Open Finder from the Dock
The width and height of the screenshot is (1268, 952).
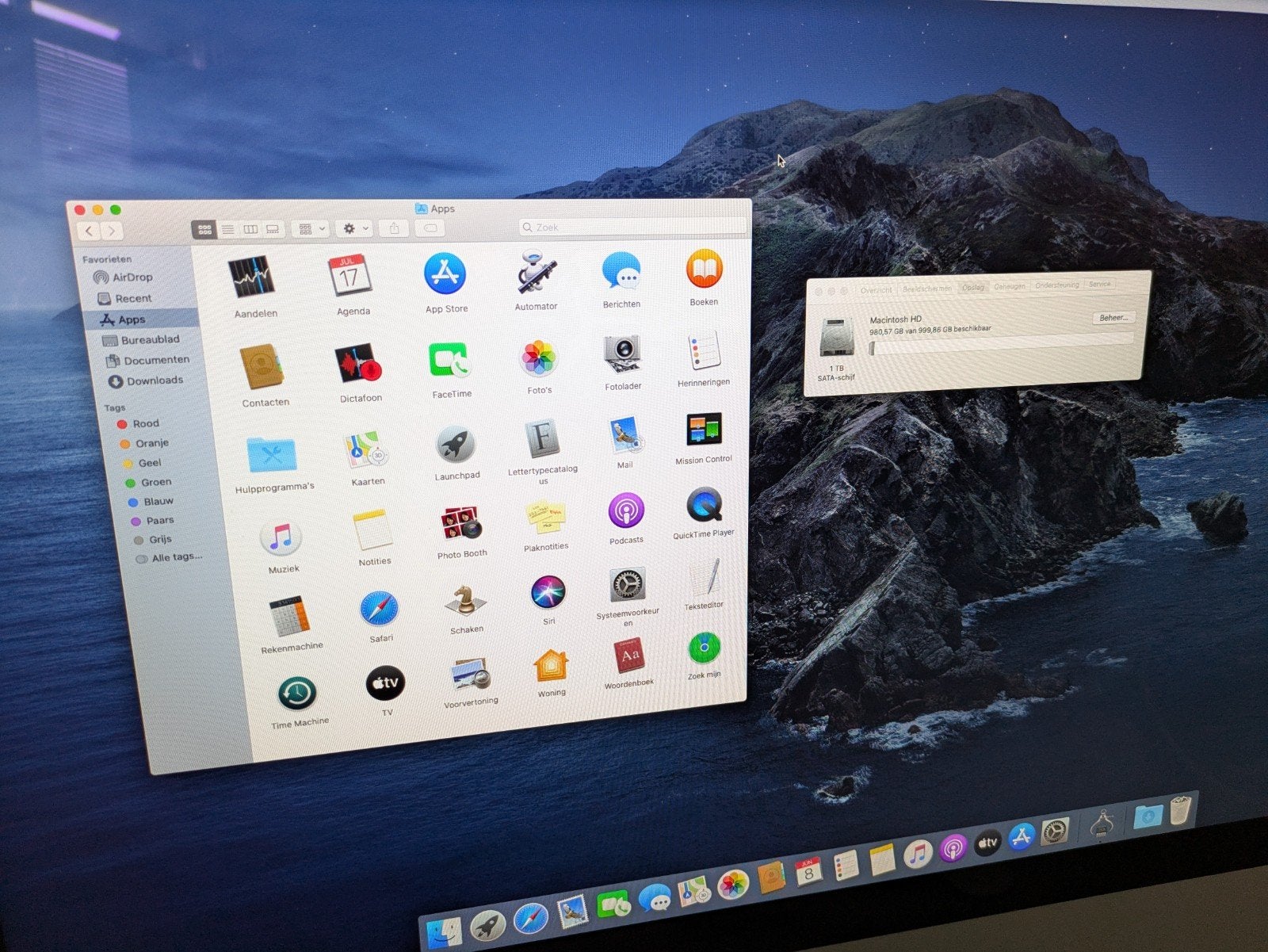pyautogui.click(x=445, y=931)
